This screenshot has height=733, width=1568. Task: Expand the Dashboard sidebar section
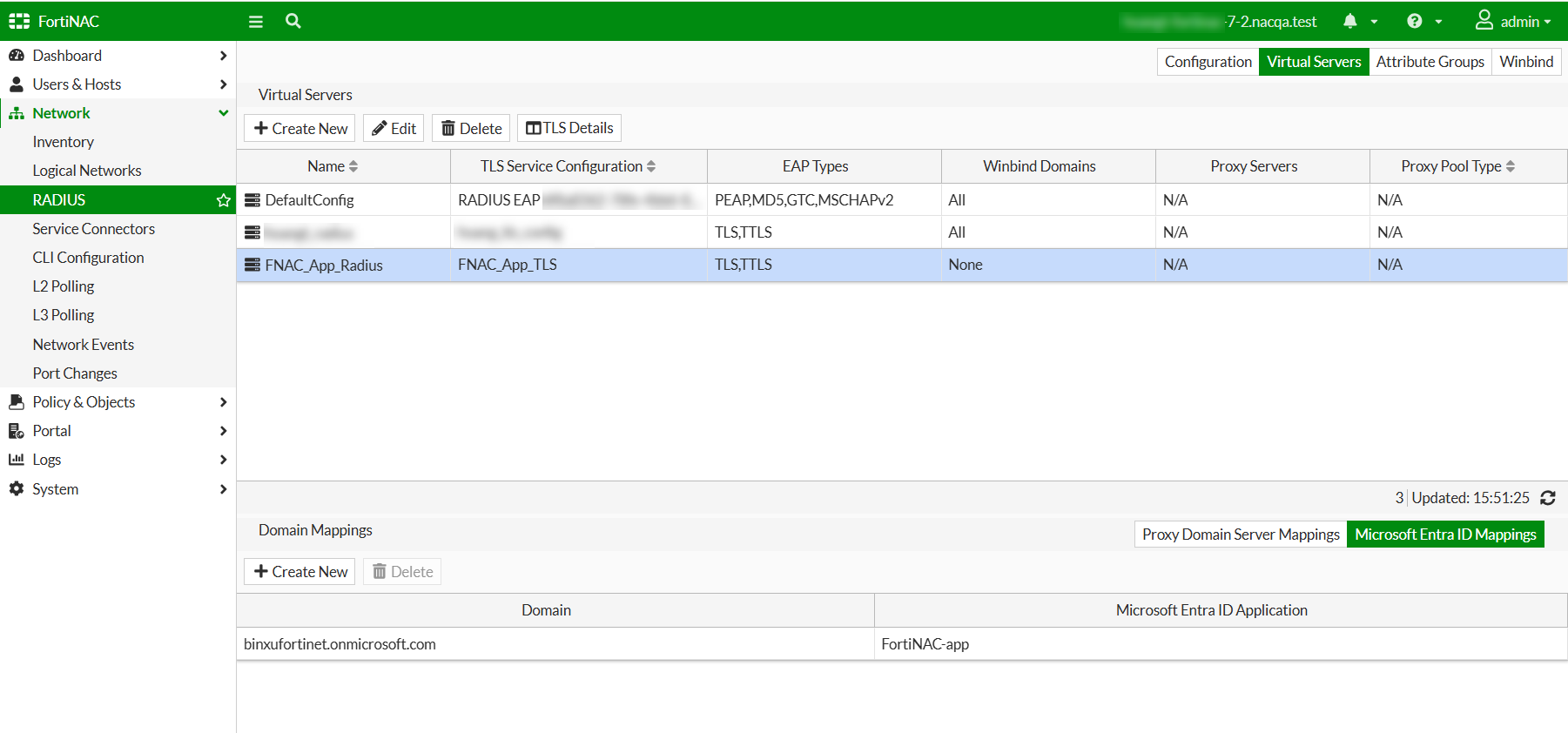pyautogui.click(x=223, y=56)
